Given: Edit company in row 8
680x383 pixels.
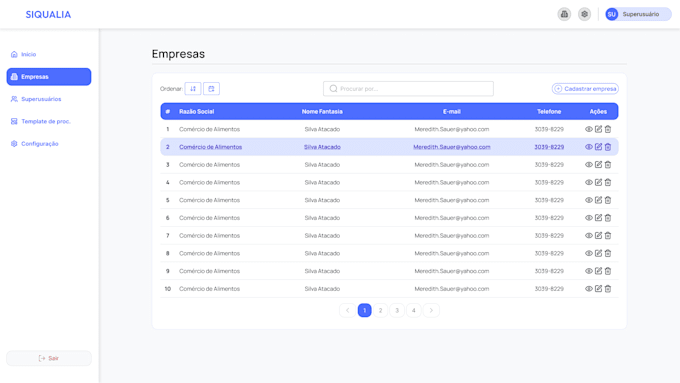Looking at the screenshot, I should tap(598, 253).
